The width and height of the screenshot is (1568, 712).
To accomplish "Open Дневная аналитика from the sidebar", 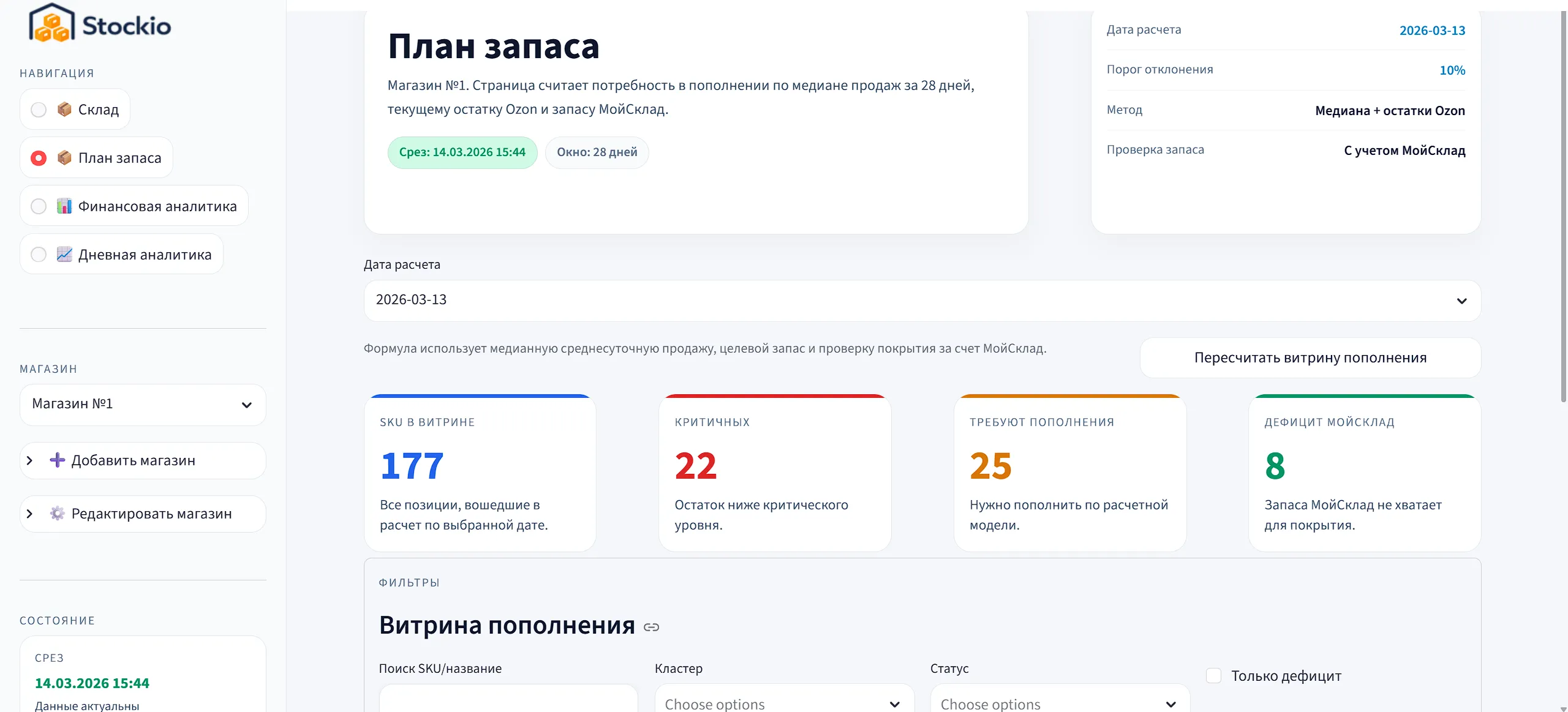I will click(x=145, y=254).
